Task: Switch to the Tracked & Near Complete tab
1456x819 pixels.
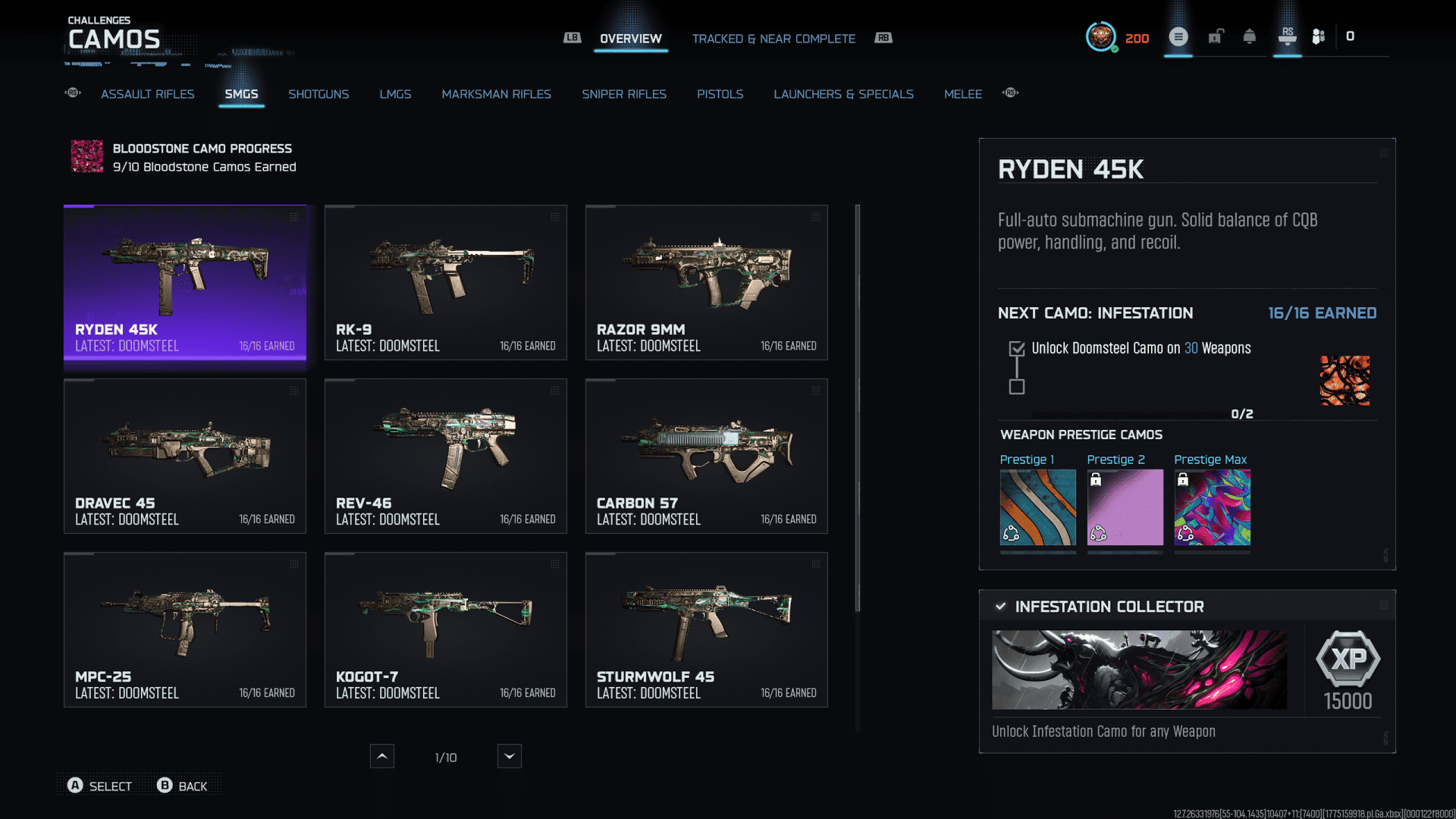Action: tap(773, 39)
